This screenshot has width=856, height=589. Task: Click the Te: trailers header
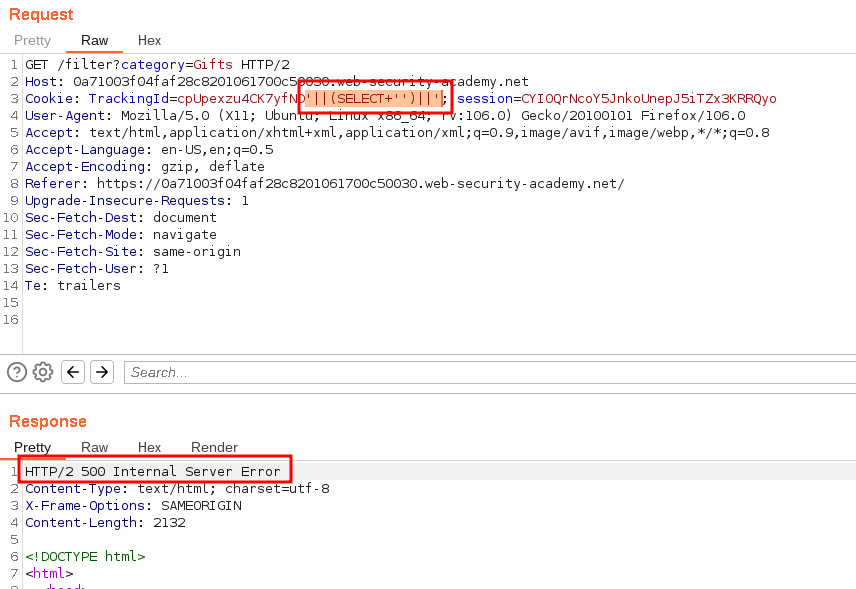click(73, 285)
